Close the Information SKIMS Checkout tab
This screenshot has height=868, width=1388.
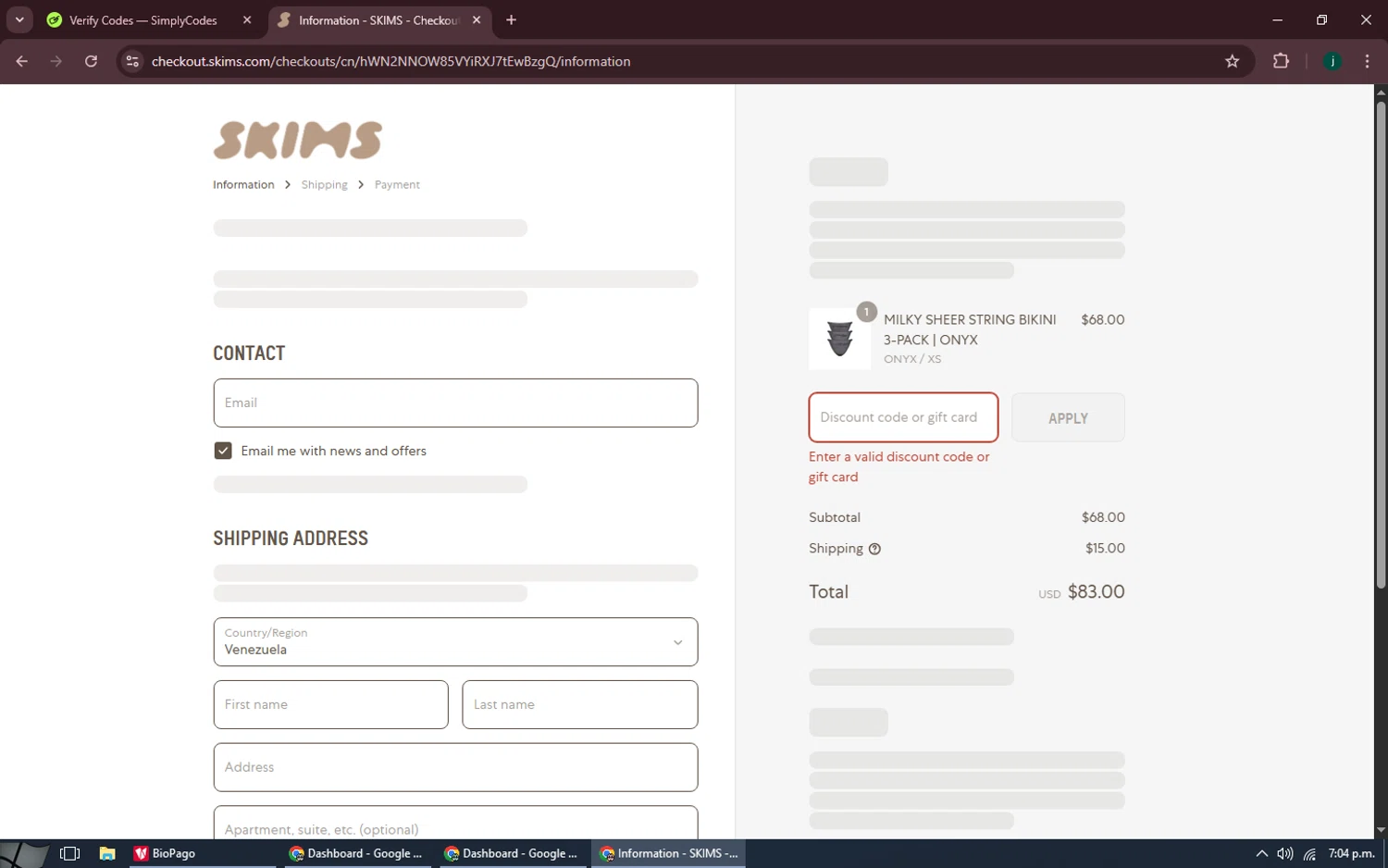click(477, 19)
